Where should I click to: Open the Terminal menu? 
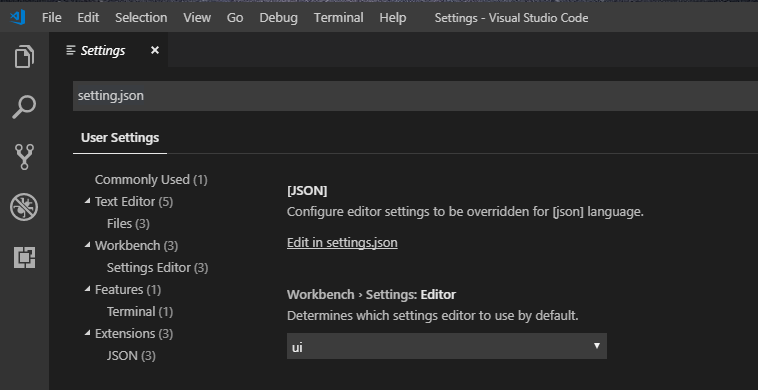[x=338, y=18]
